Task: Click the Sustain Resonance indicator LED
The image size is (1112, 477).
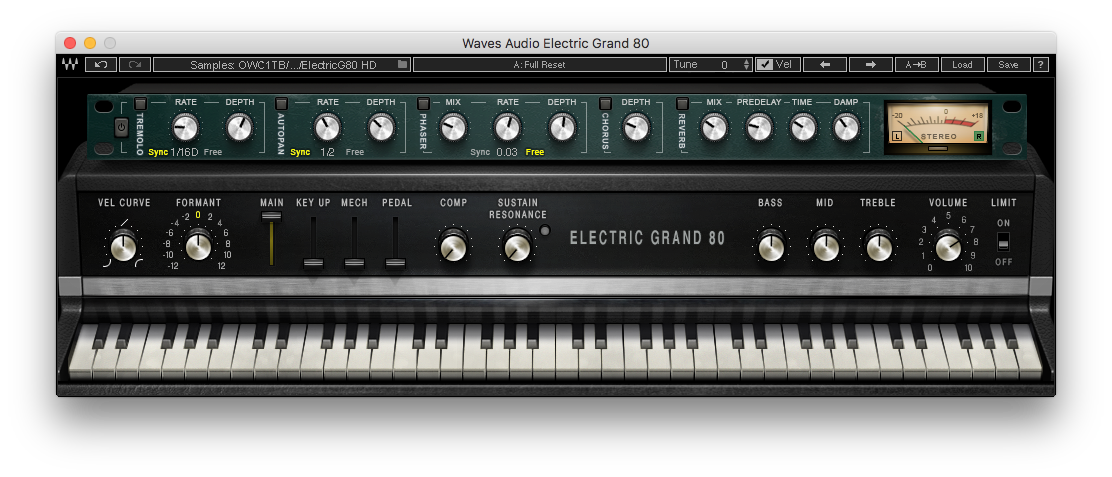Action: pyautogui.click(x=545, y=230)
